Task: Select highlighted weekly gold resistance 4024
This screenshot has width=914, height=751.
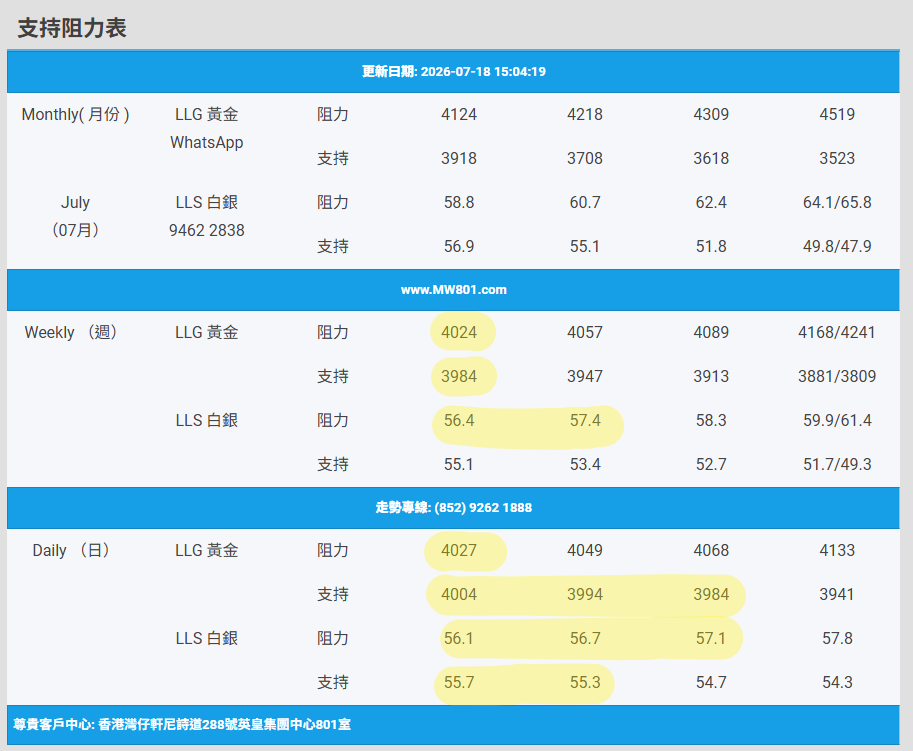Action: 459,332
